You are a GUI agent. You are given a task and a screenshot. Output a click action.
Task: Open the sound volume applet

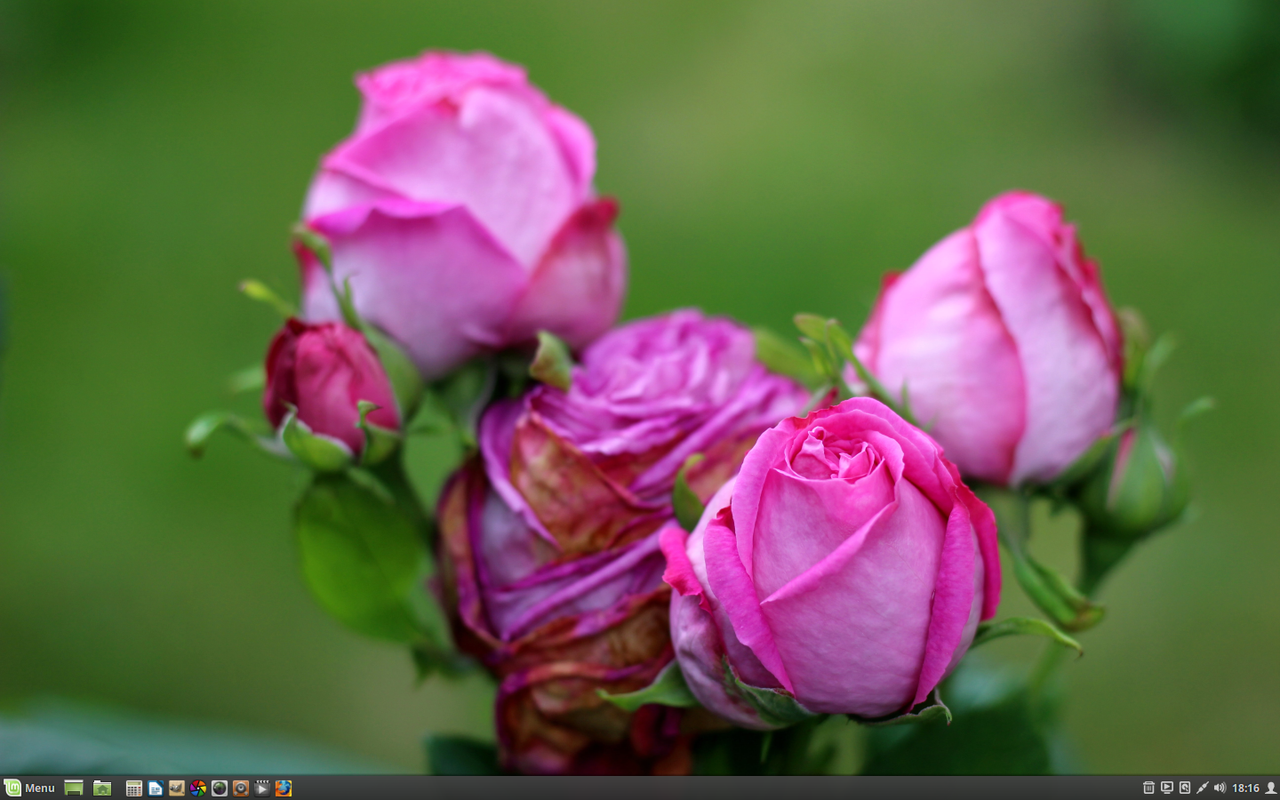point(1220,788)
